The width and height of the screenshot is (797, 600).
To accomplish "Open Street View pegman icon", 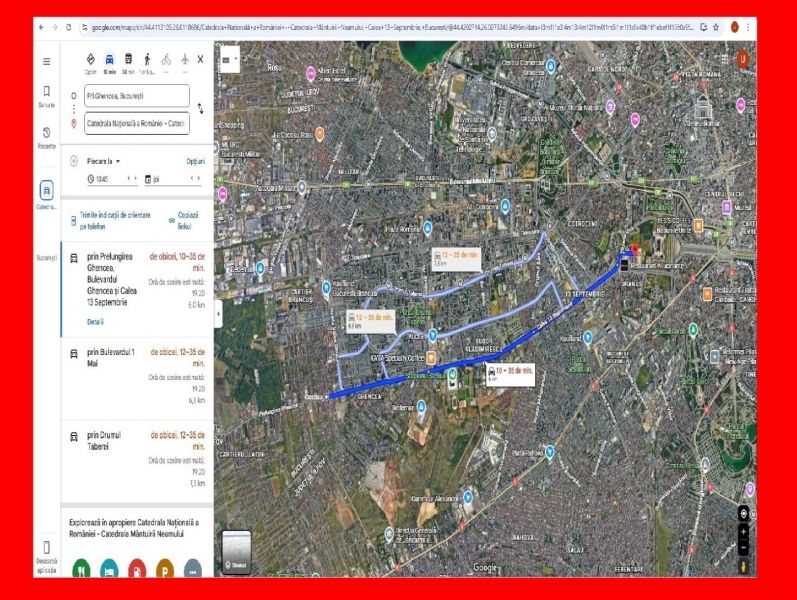I will coord(743,565).
